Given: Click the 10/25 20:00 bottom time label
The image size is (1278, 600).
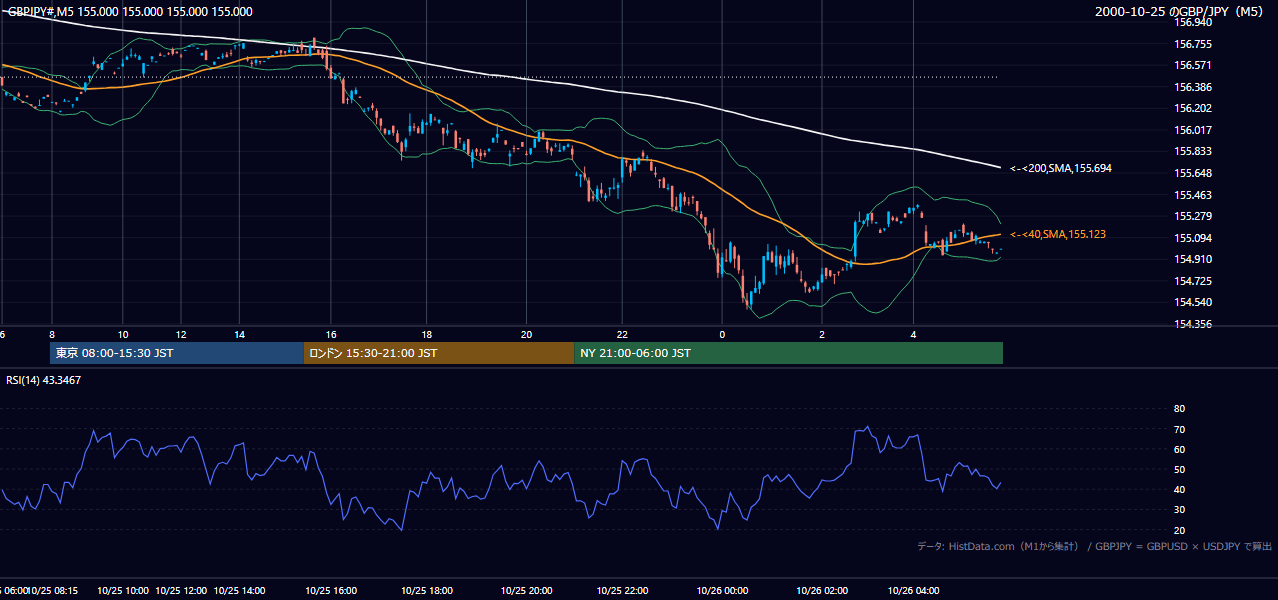Looking at the screenshot, I should pyautogui.click(x=527, y=591).
